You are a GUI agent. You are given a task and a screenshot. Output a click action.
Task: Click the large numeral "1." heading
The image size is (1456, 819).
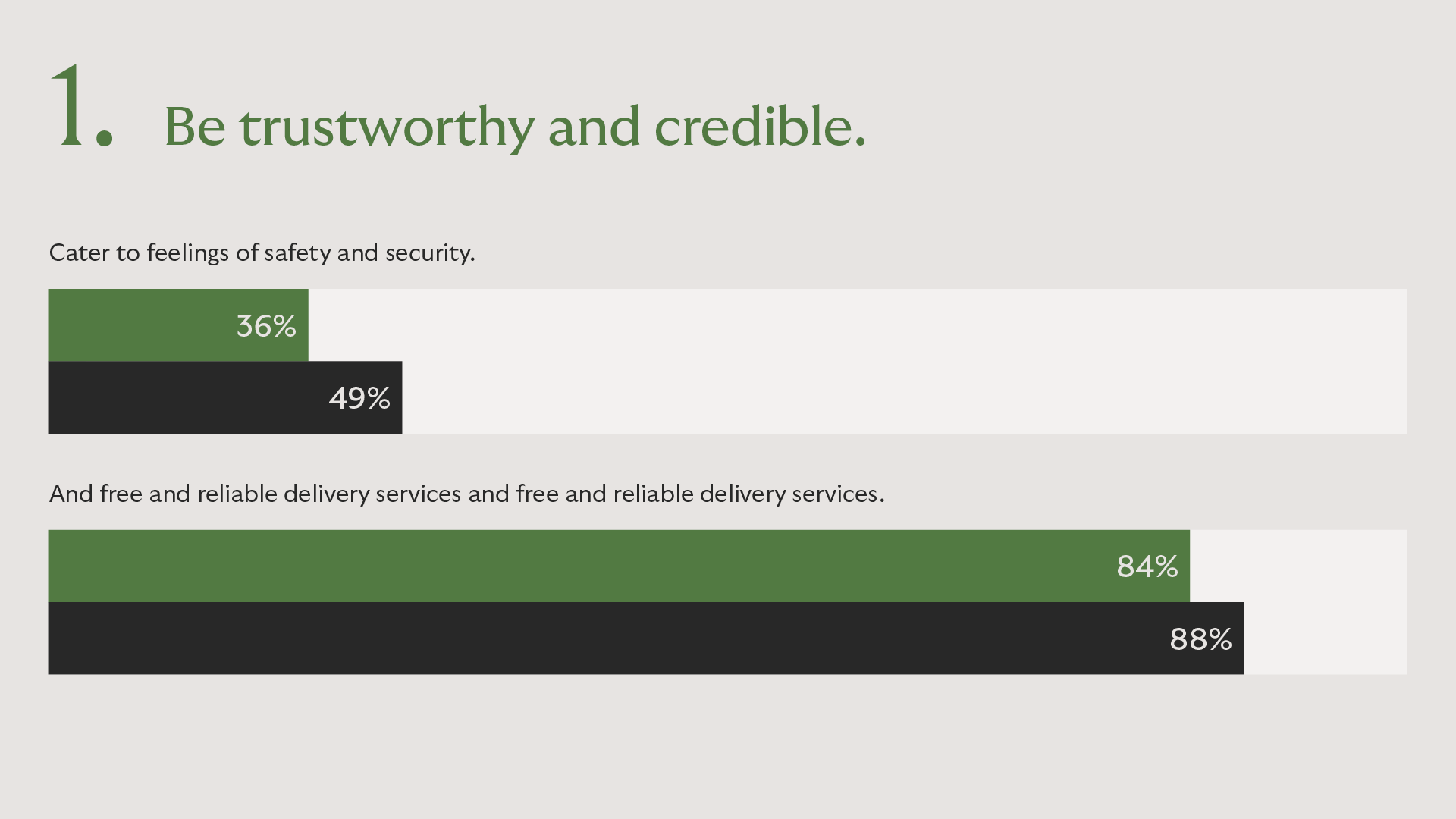pos(82,108)
